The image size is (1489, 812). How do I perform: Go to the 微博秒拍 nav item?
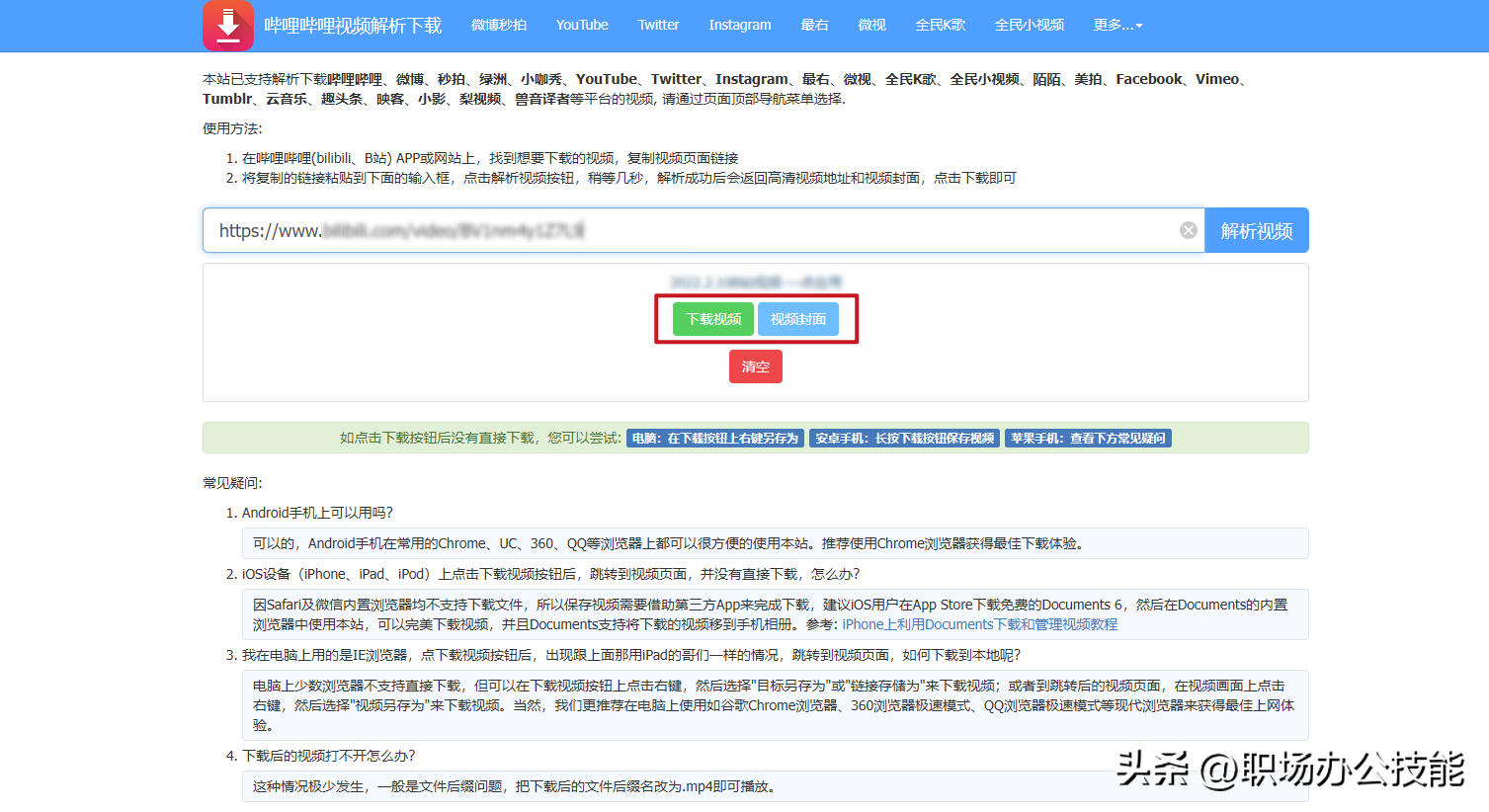click(x=499, y=25)
